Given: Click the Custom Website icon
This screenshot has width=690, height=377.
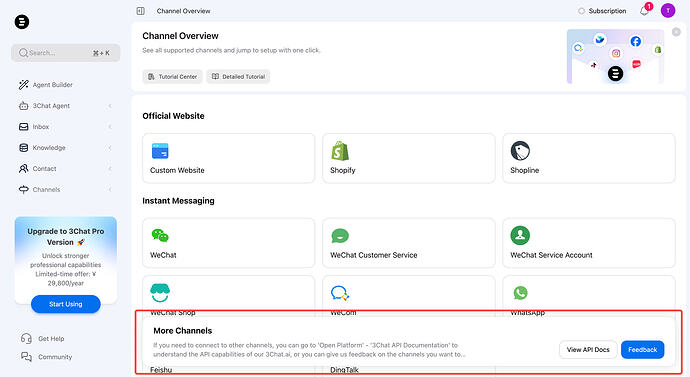Looking at the screenshot, I should [x=160, y=150].
